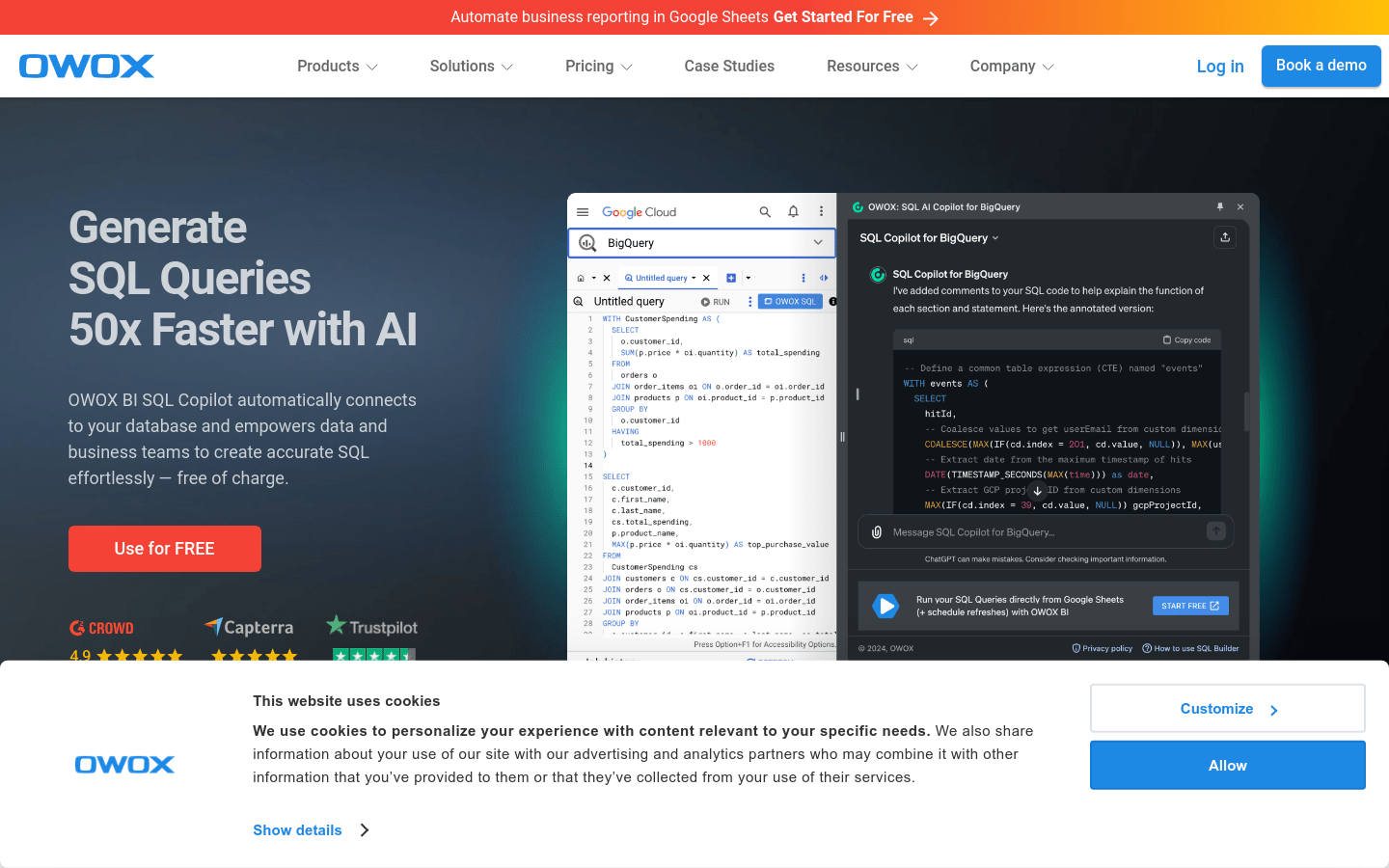Click the share/upload icon in Copilot panel

(x=1225, y=237)
